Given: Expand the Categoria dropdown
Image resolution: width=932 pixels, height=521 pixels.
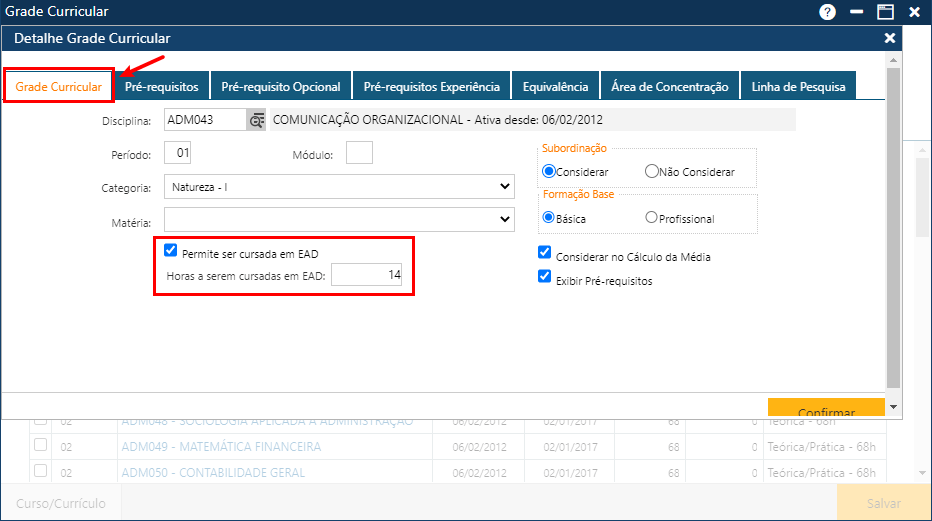Looking at the screenshot, I should tap(340, 187).
